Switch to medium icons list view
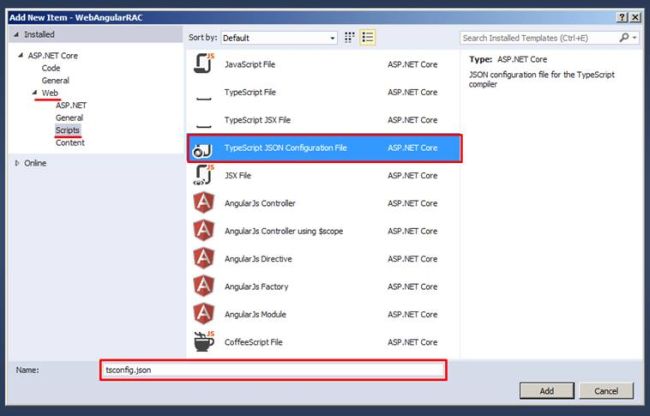The width and height of the screenshot is (650, 416). [x=368, y=38]
